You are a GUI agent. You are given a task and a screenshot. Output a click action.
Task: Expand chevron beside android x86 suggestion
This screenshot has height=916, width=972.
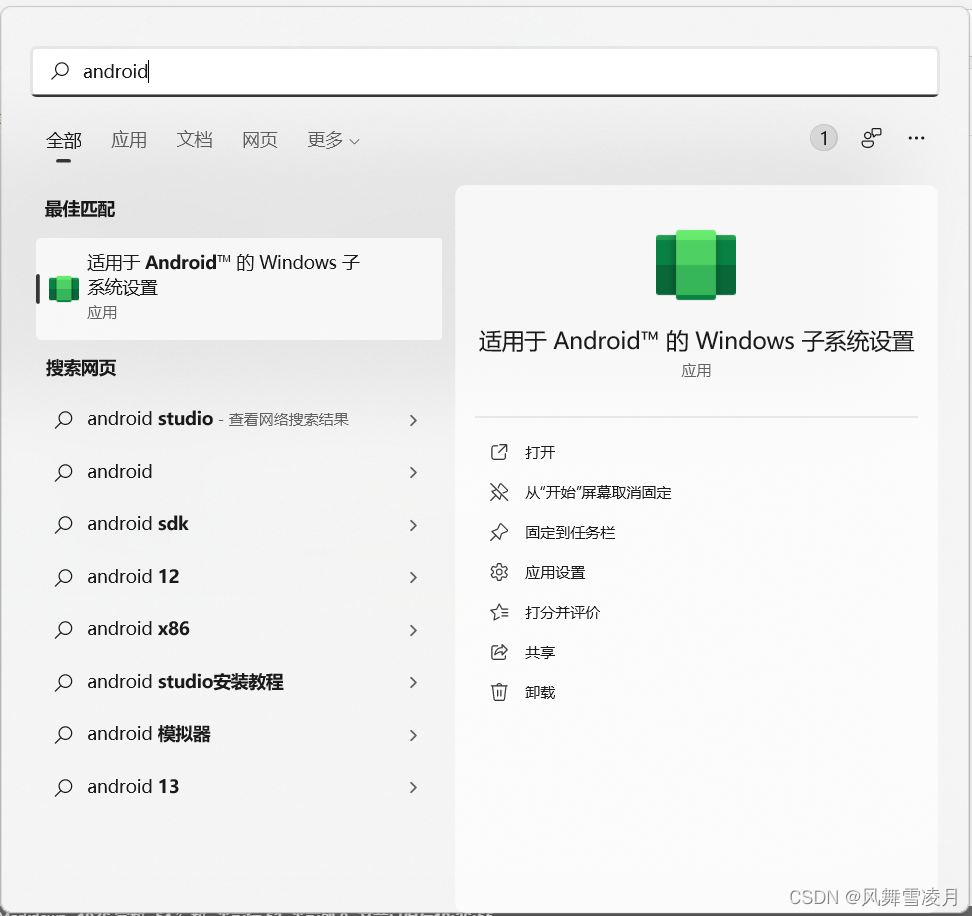(413, 630)
